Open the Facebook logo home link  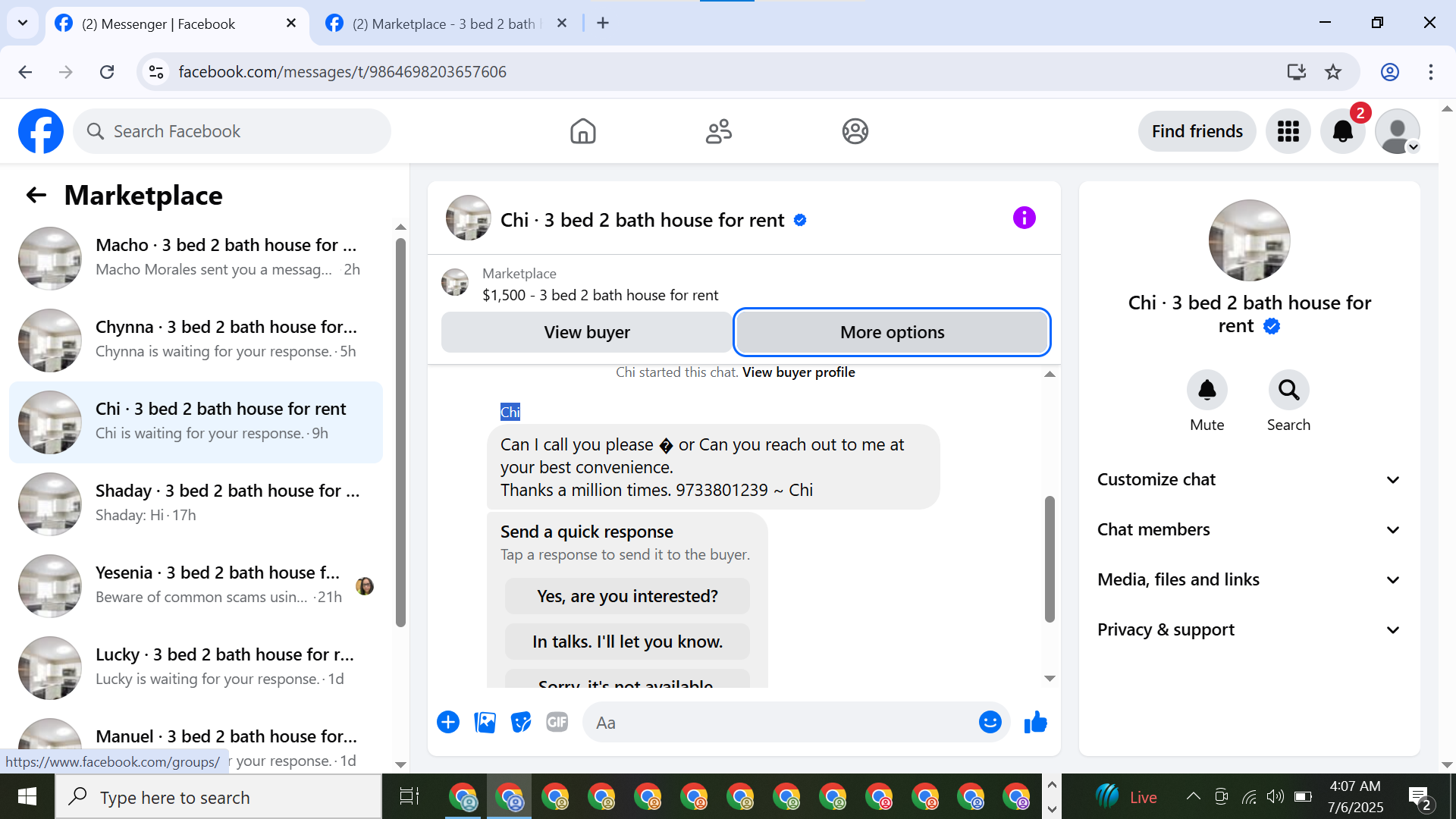(41, 131)
